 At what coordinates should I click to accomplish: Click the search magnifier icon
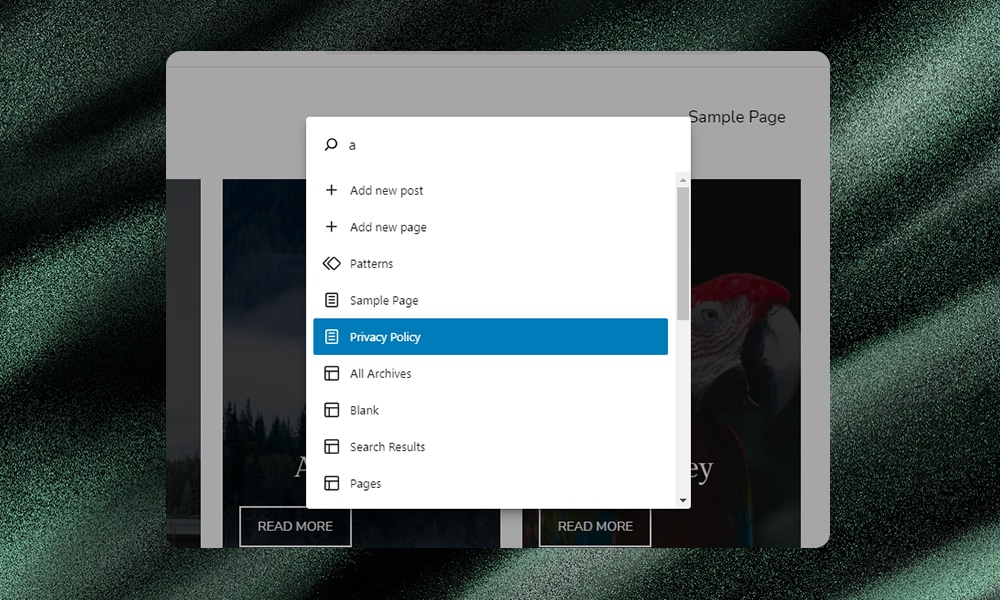tap(331, 144)
